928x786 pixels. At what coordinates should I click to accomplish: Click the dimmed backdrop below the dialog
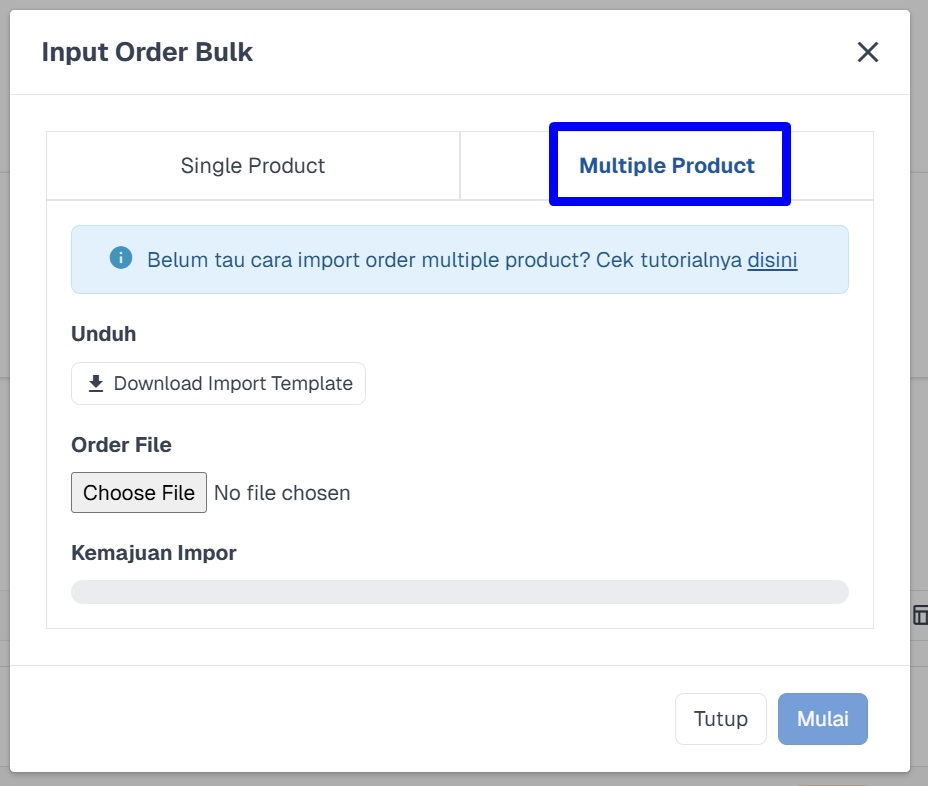pyautogui.click(x=464, y=779)
